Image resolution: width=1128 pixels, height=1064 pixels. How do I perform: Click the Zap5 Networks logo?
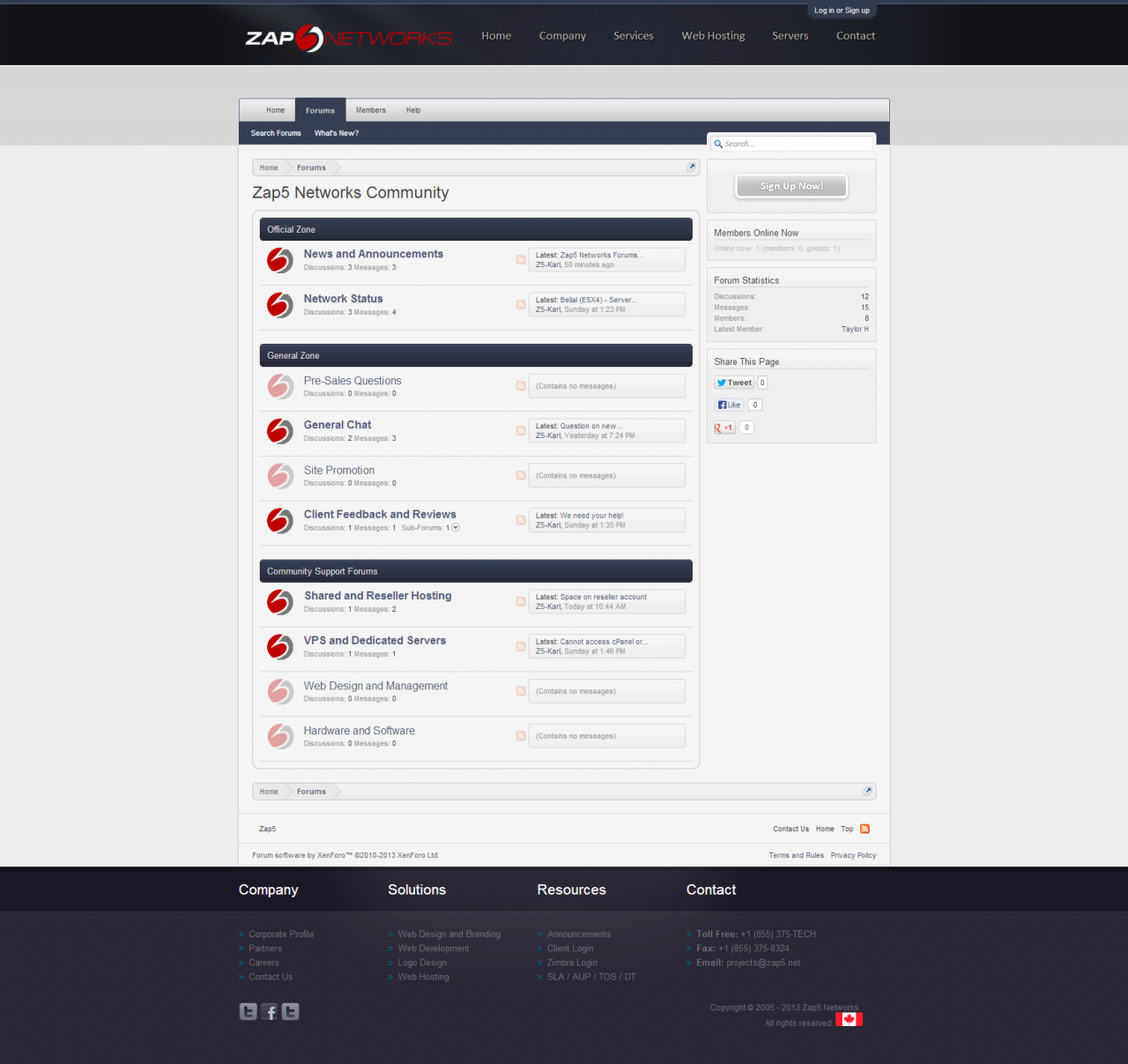[349, 38]
